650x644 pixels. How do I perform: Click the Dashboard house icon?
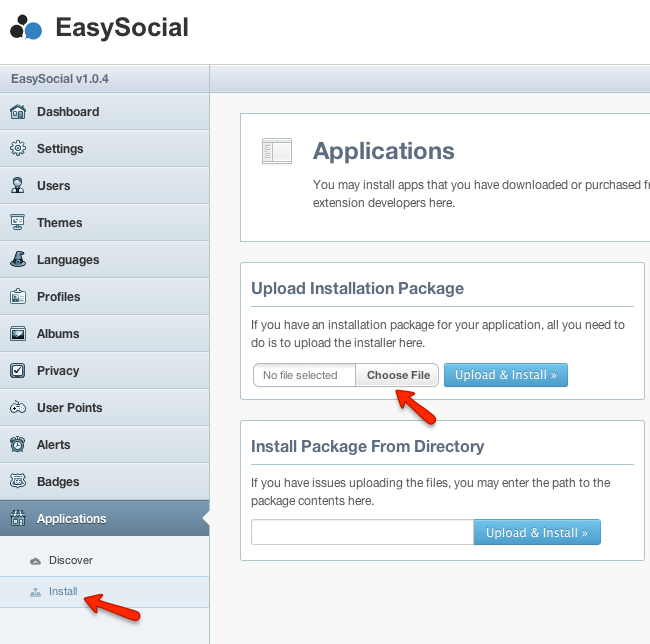coord(18,112)
